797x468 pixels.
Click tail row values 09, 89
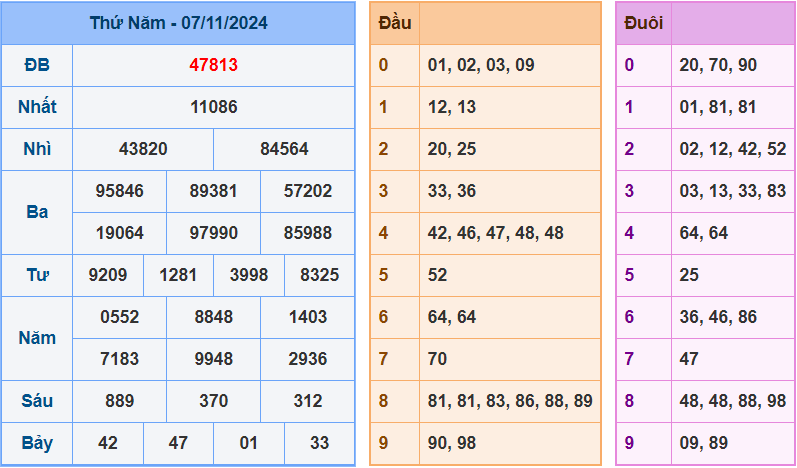point(703,443)
